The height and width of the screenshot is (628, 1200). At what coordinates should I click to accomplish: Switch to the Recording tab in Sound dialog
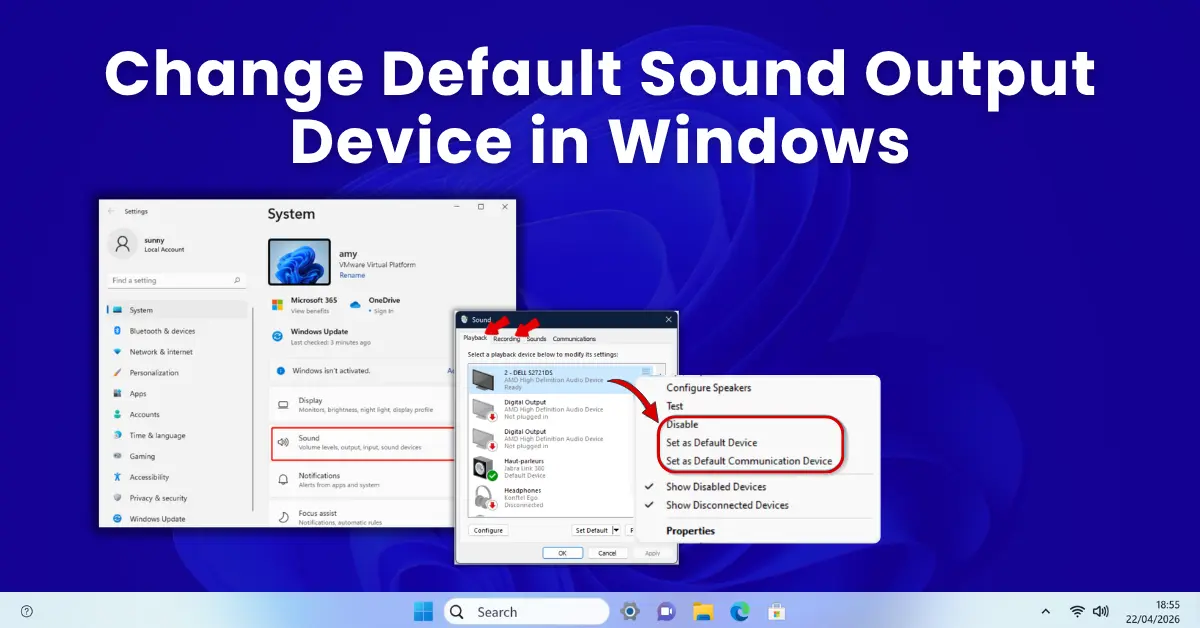pyautogui.click(x=508, y=339)
